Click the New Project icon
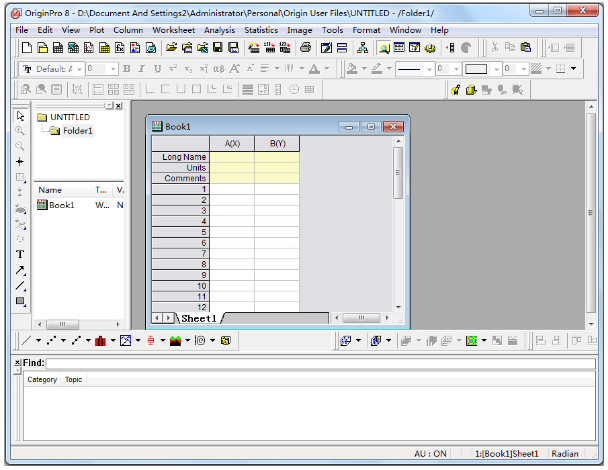The height and width of the screenshot is (470, 608). click(x=26, y=47)
